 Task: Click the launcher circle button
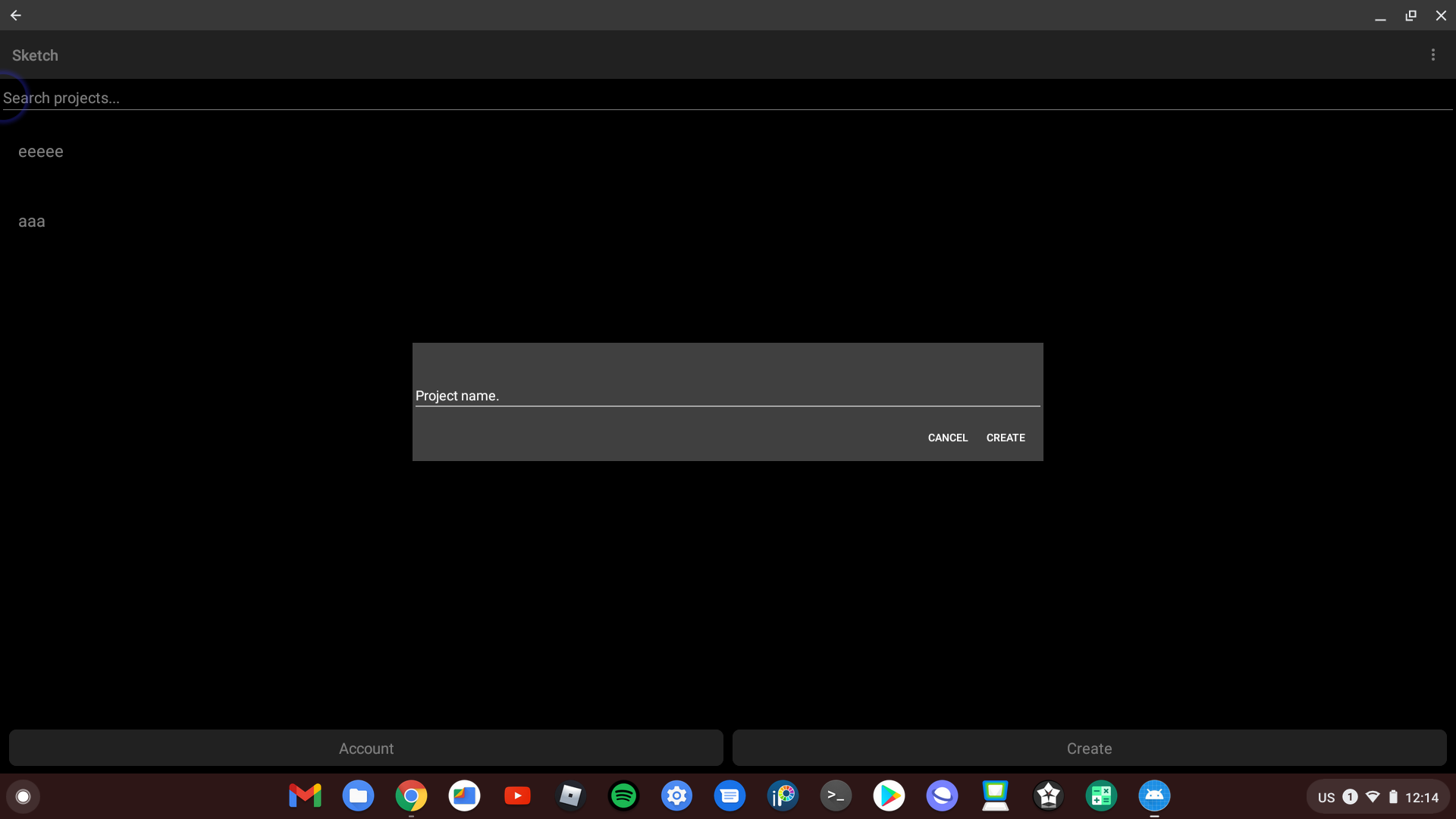point(23,796)
